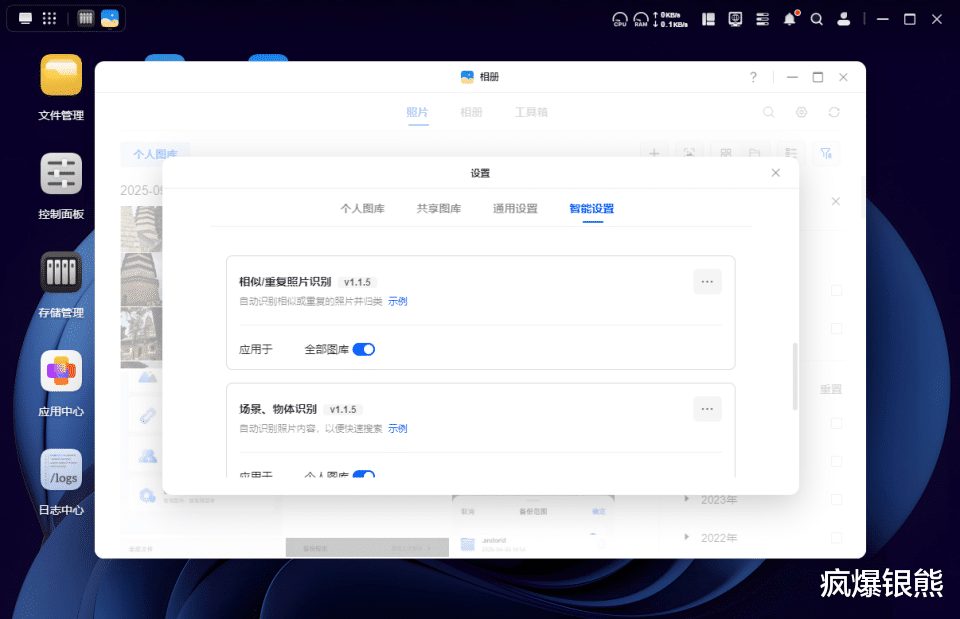Open the widgets panel icon in top bar
The height and width of the screenshot is (619, 960).
coord(708,20)
